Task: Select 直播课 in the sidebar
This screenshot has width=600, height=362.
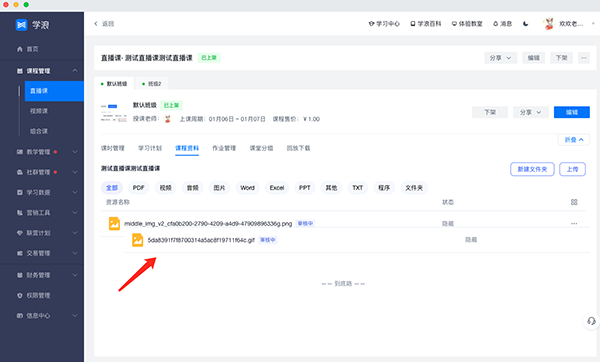Action: 54,91
